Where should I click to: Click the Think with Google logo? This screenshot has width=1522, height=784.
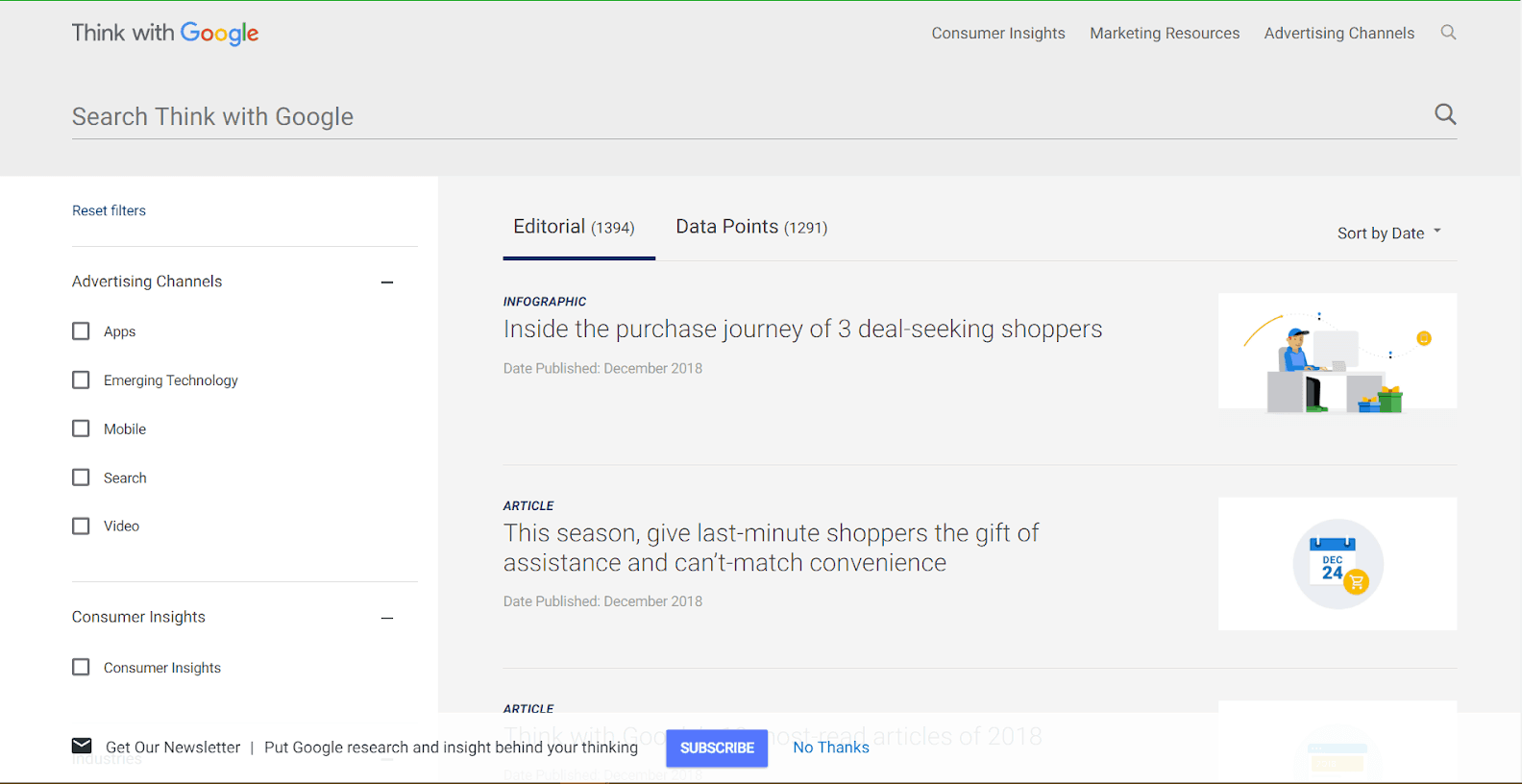pos(165,34)
